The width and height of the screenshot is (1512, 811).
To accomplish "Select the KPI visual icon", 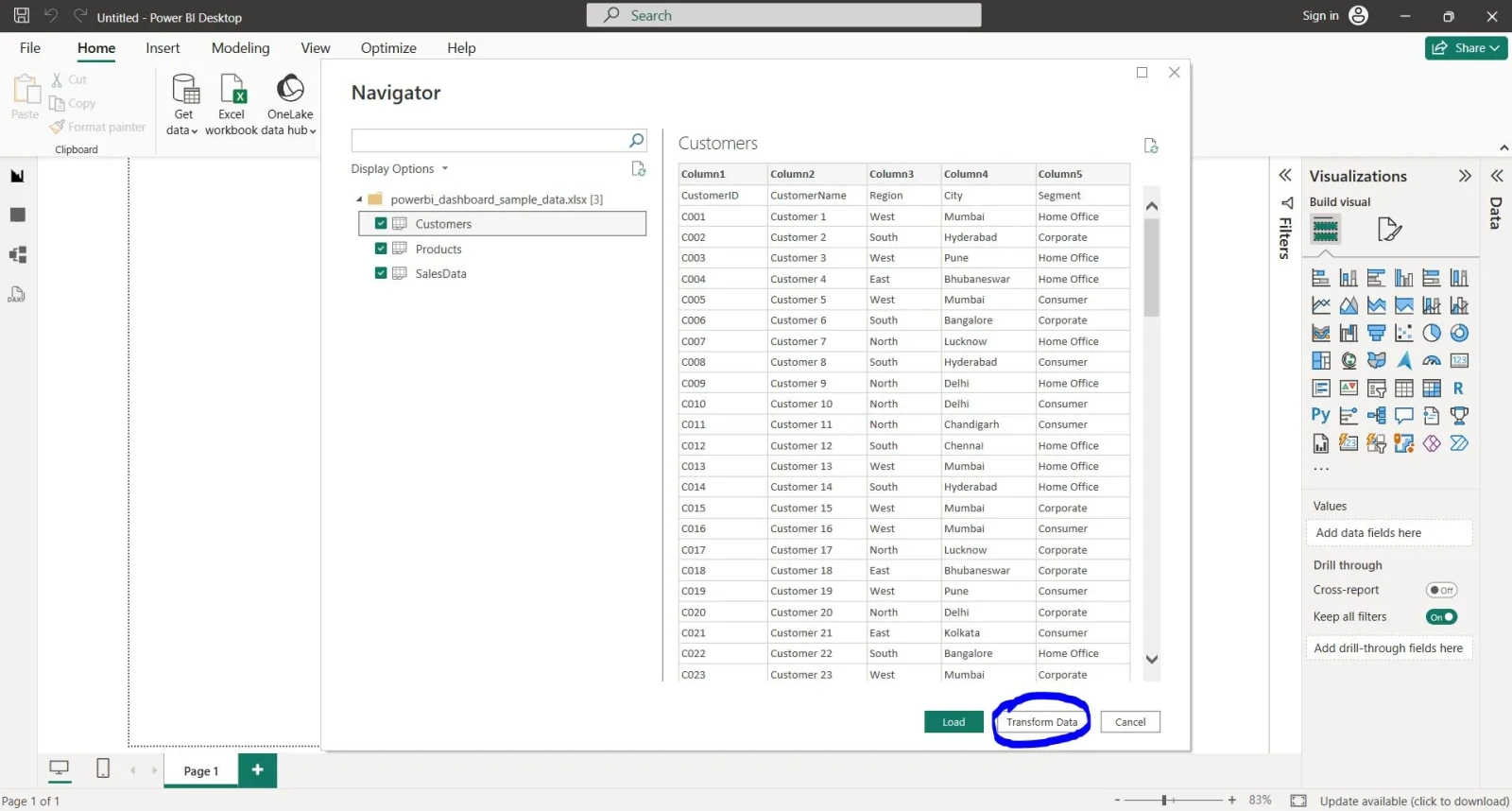I will [x=1349, y=388].
